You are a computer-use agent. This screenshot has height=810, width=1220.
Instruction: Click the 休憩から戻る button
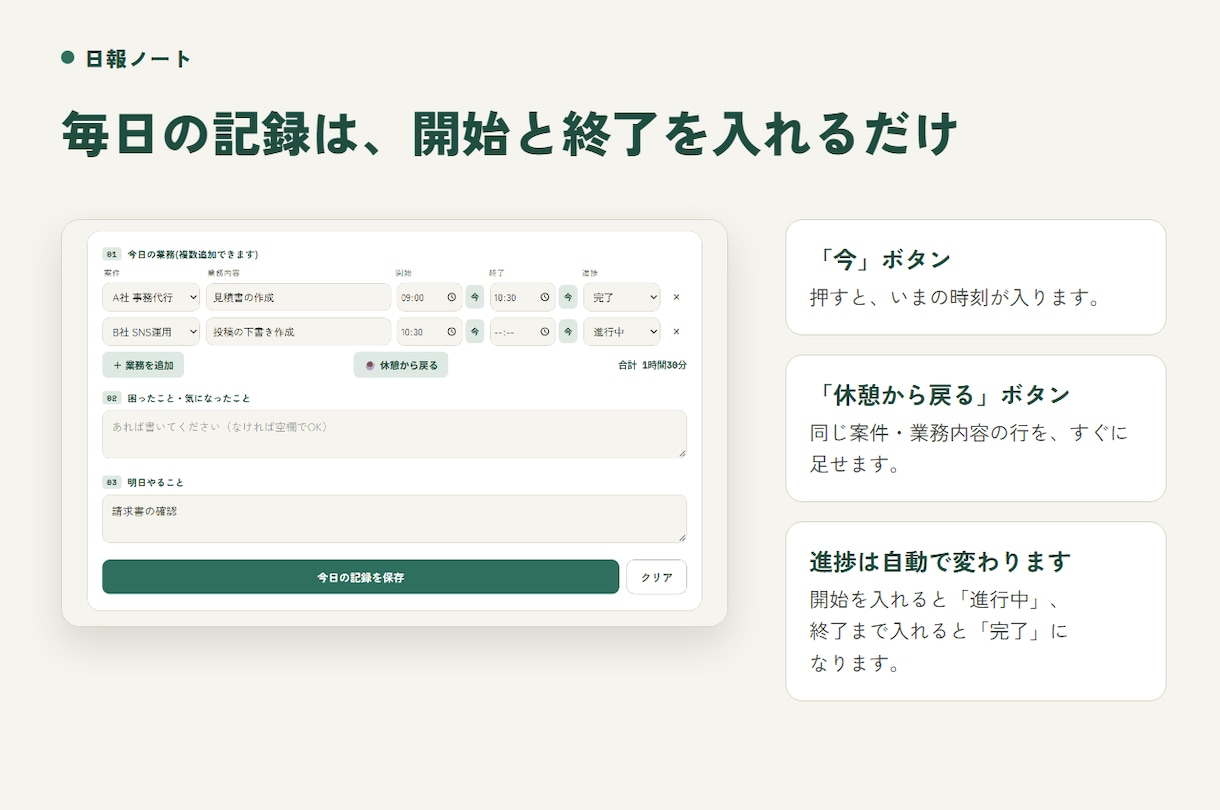pos(401,365)
